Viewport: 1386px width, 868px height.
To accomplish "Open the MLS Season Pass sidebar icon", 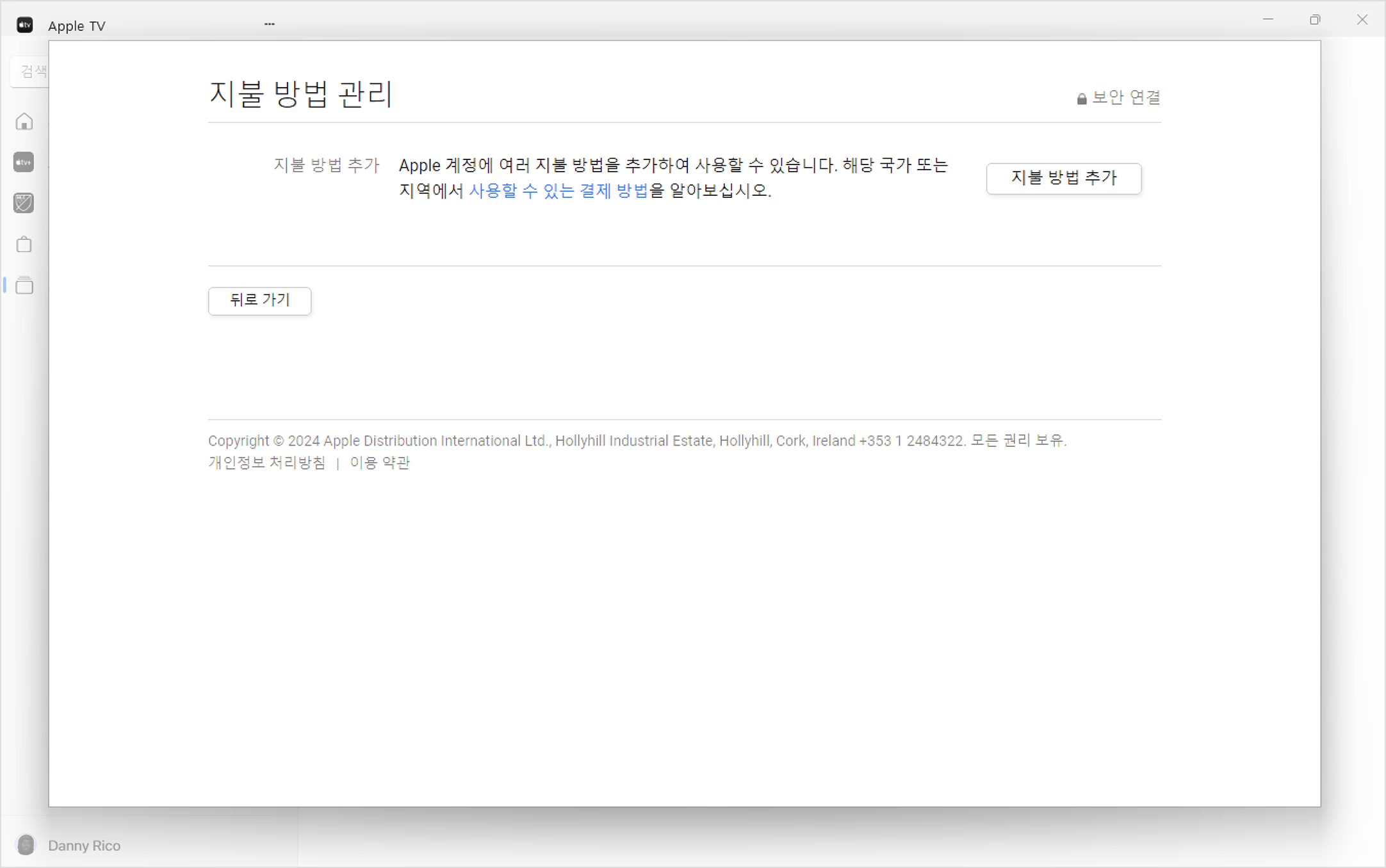I will click(24, 203).
